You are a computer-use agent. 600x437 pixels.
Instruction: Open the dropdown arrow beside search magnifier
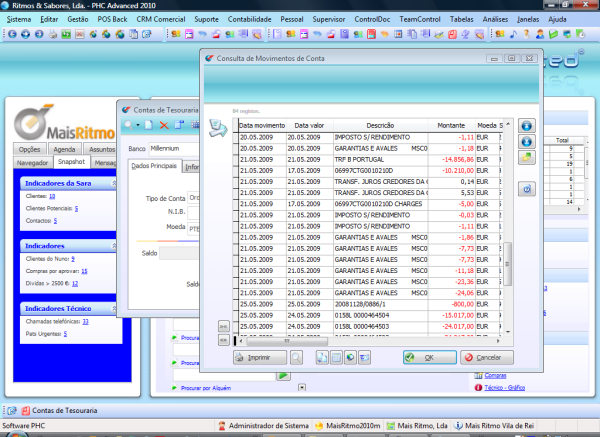point(138,125)
